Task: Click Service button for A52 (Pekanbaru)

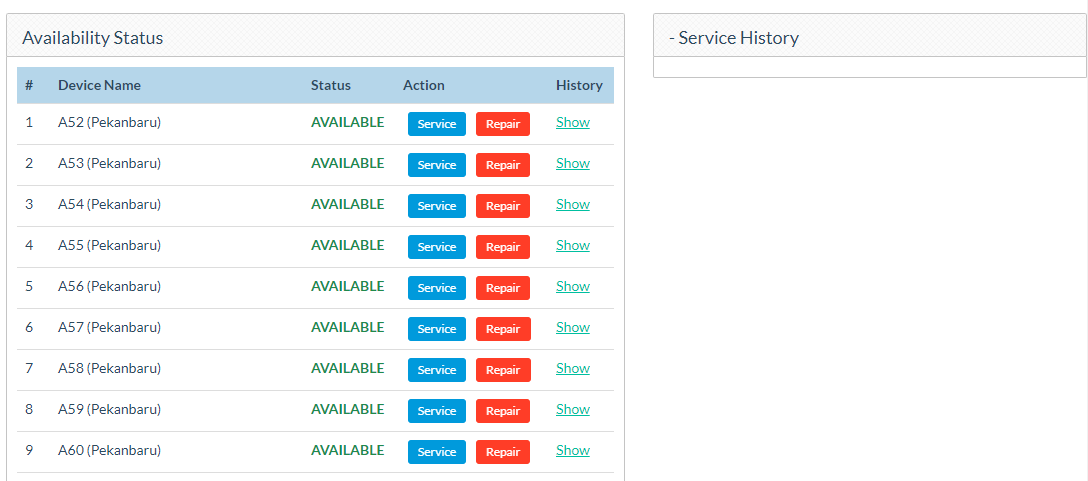Action: (436, 124)
